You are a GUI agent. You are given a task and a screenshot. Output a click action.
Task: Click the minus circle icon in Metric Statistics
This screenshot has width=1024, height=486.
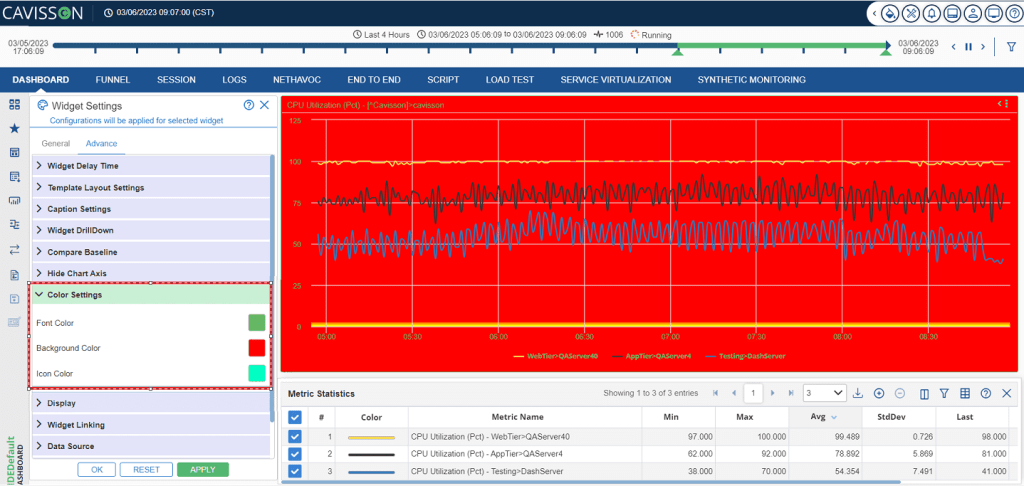click(x=899, y=393)
